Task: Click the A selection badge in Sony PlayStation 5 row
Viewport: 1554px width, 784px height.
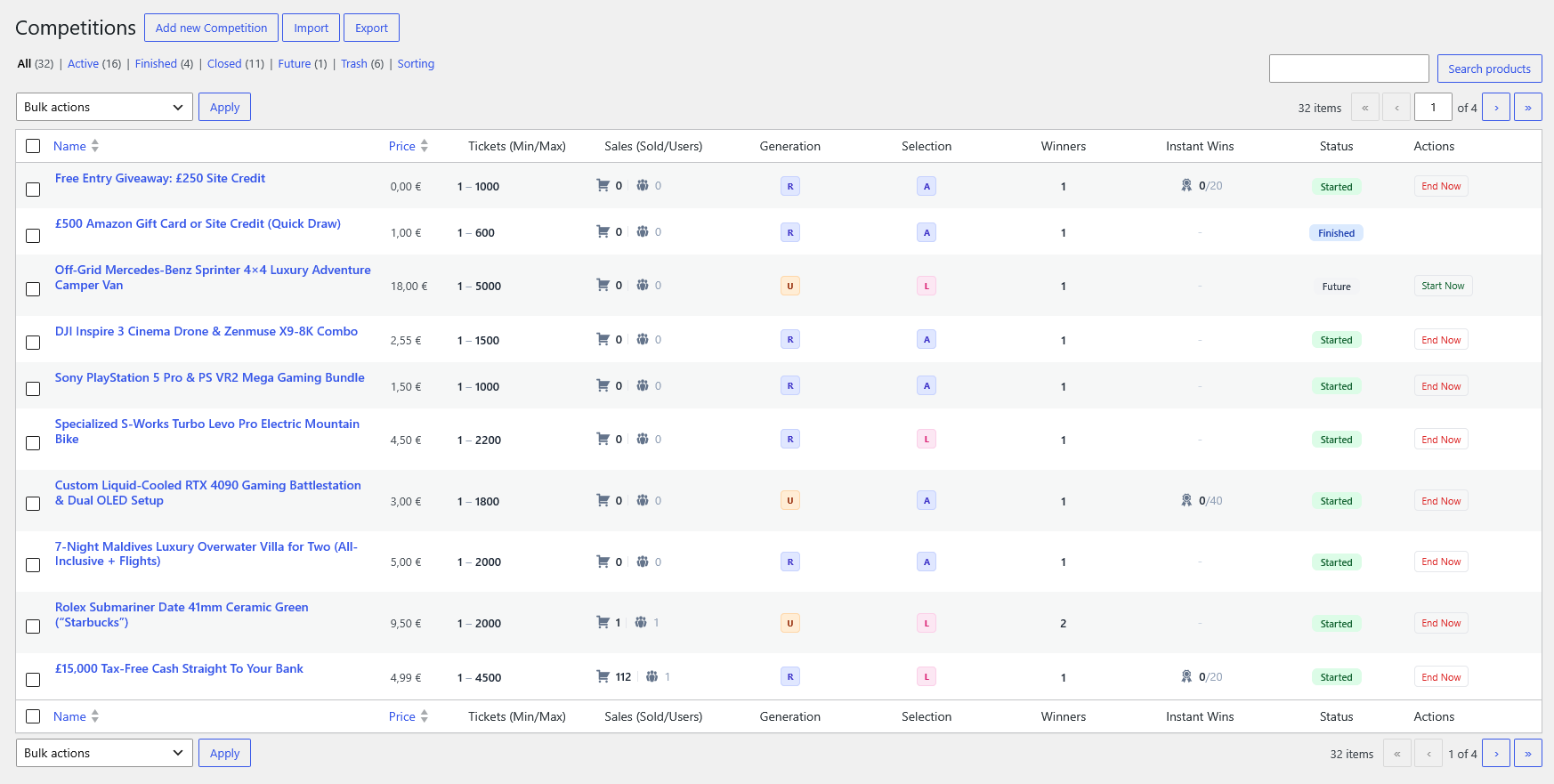Action: [927, 385]
